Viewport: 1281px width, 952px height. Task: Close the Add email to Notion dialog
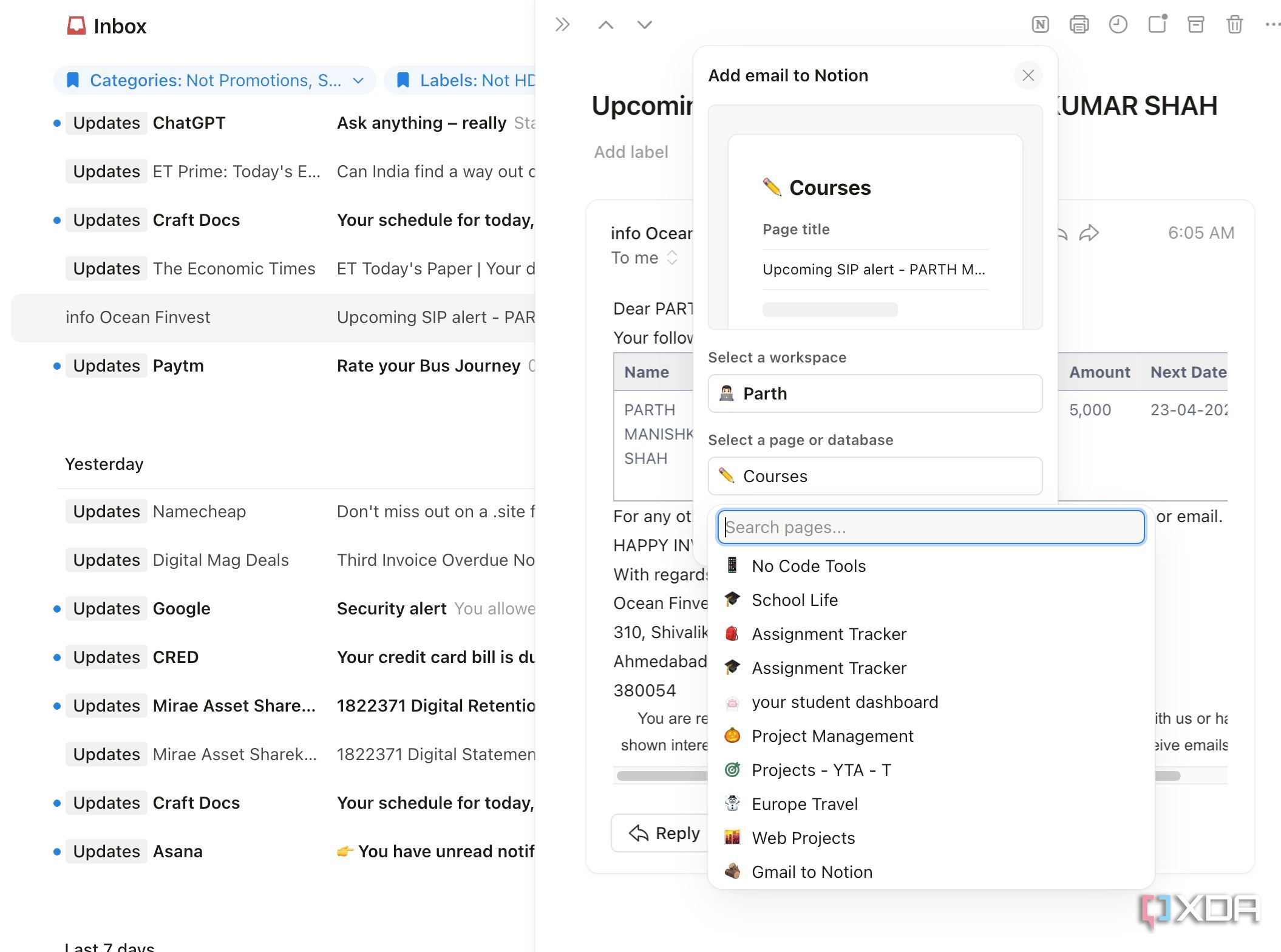1028,75
